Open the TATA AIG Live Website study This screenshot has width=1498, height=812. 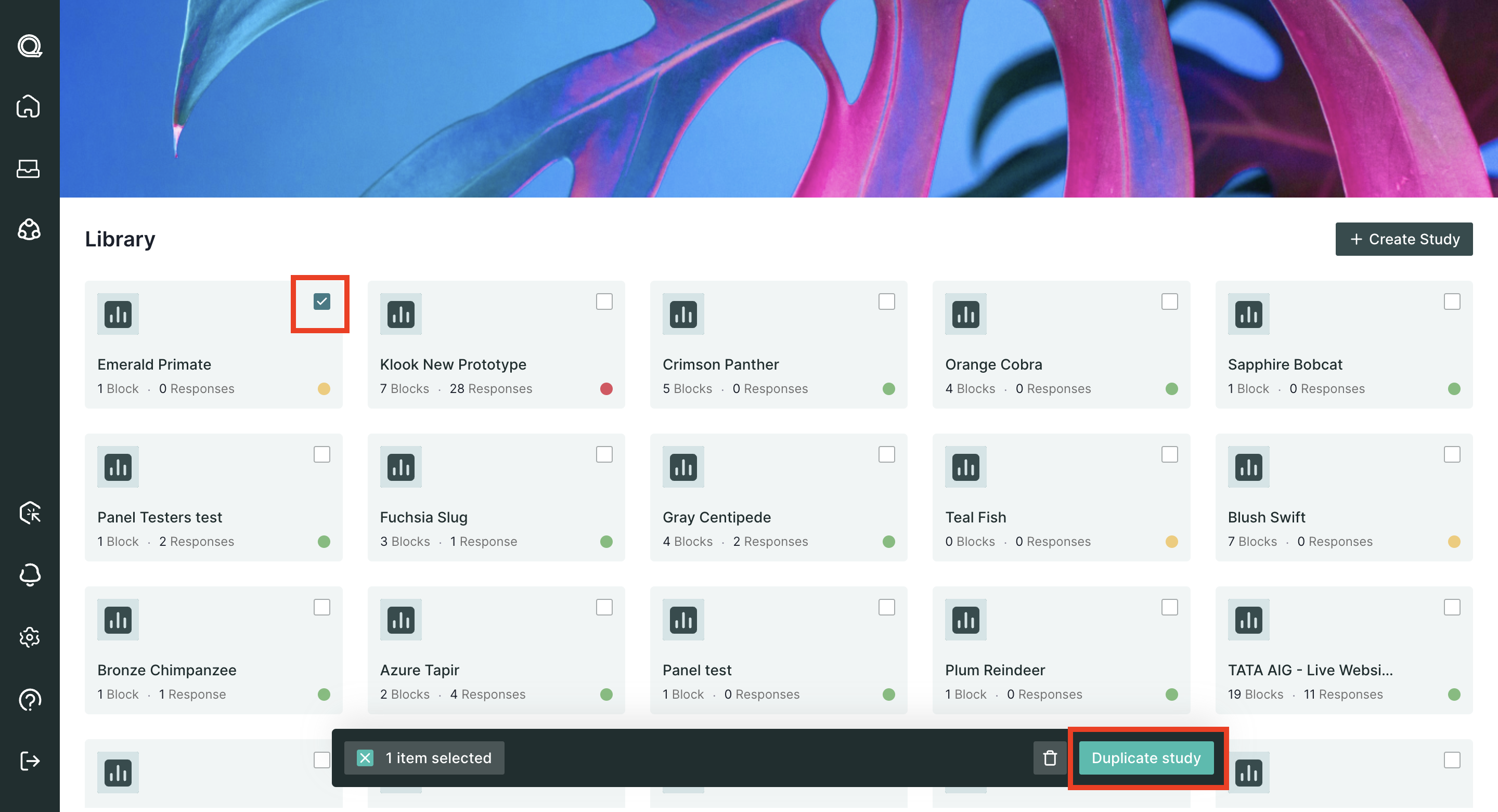click(x=1310, y=670)
